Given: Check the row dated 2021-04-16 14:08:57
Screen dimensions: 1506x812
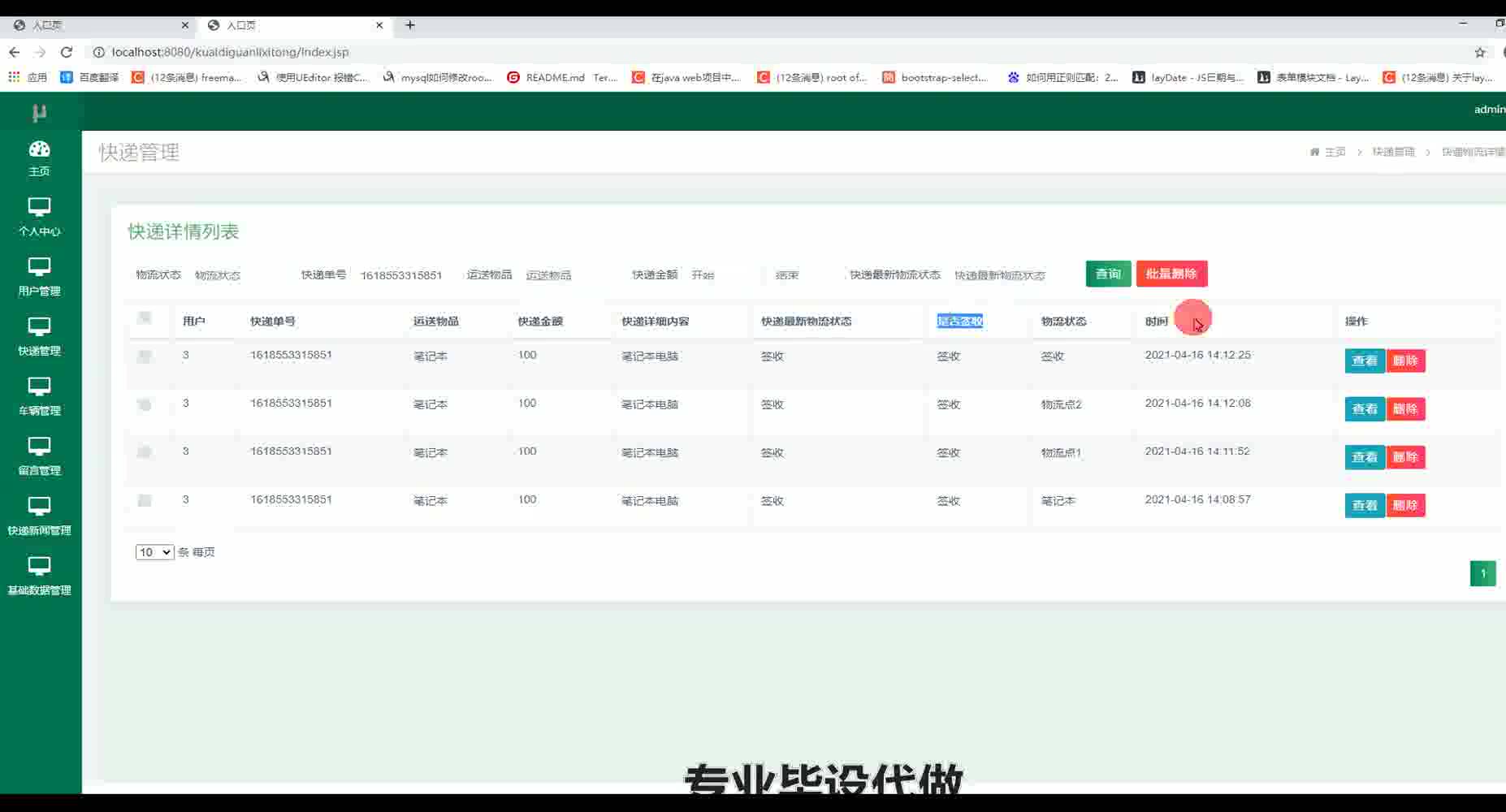Looking at the screenshot, I should (x=145, y=500).
